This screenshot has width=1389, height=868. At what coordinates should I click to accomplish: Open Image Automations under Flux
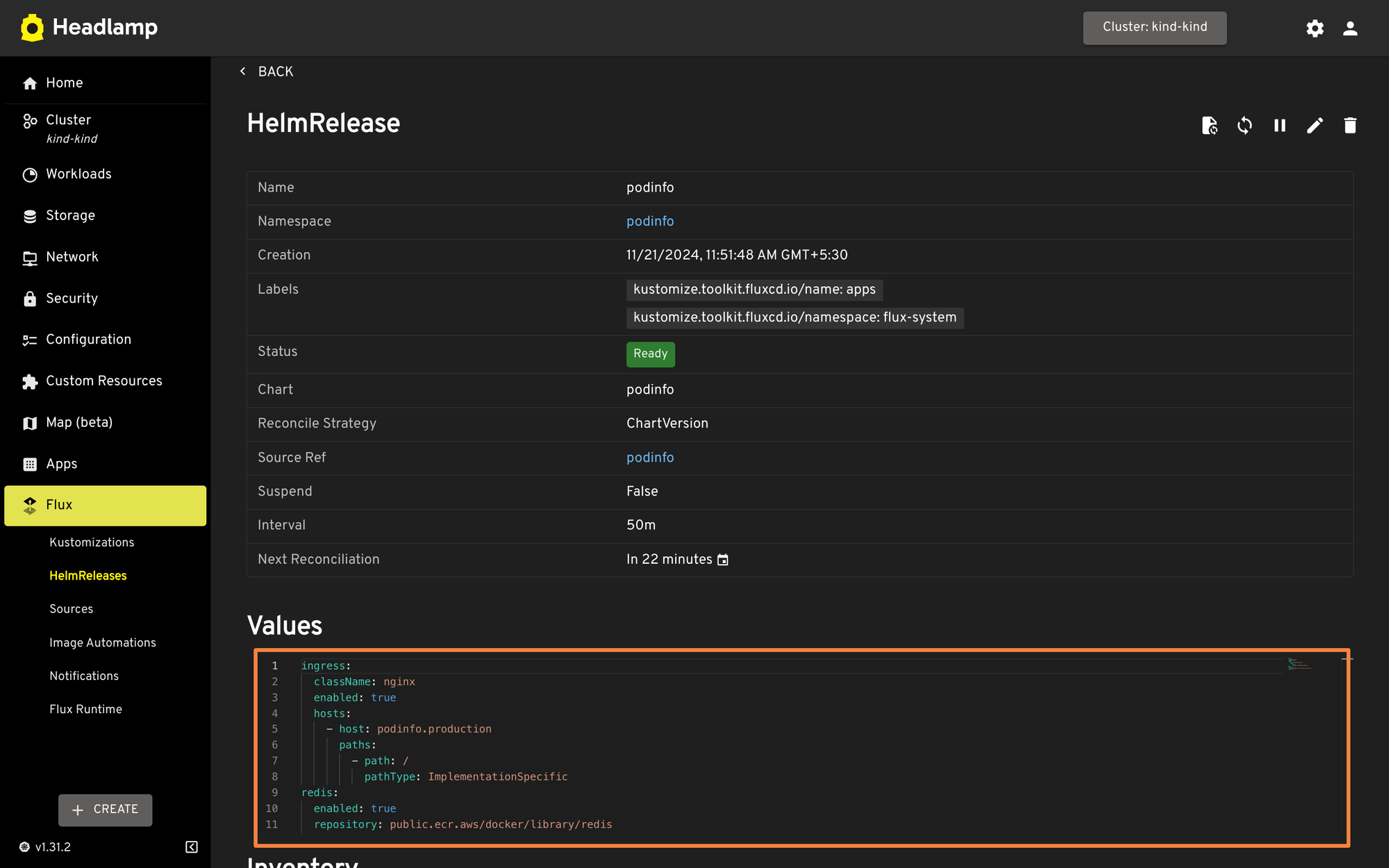[103, 643]
